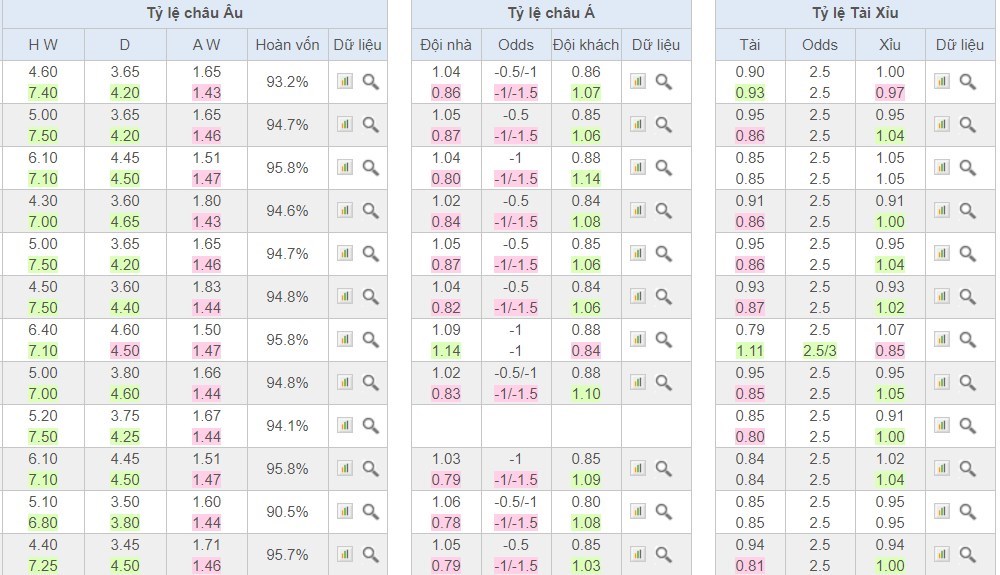
Task: Open chart icon beside Asian odds 1.09 / -1 / 0.88
Action: tap(638, 340)
